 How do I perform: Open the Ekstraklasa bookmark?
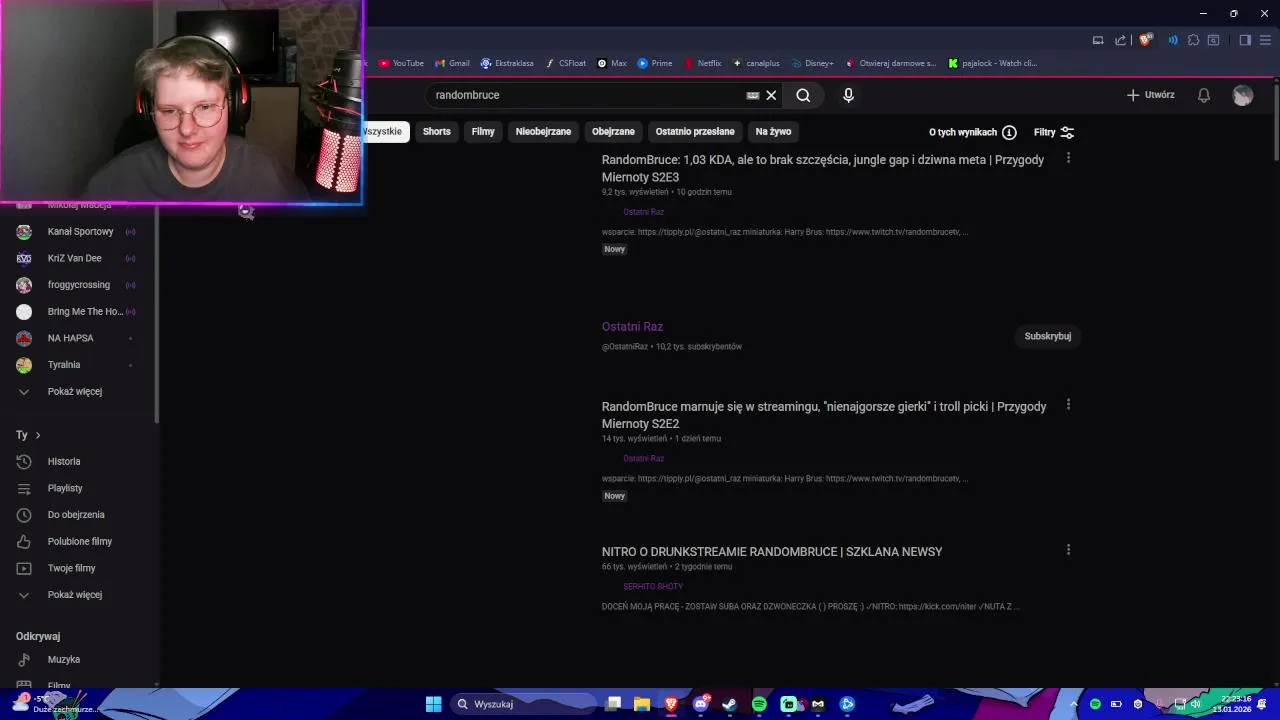coord(507,63)
